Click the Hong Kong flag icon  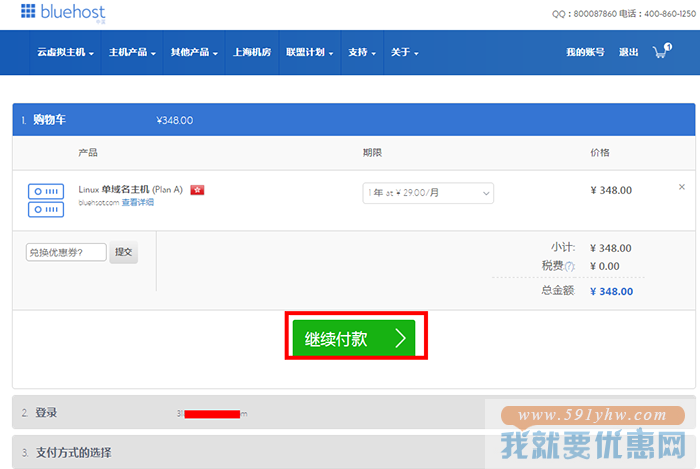197,190
